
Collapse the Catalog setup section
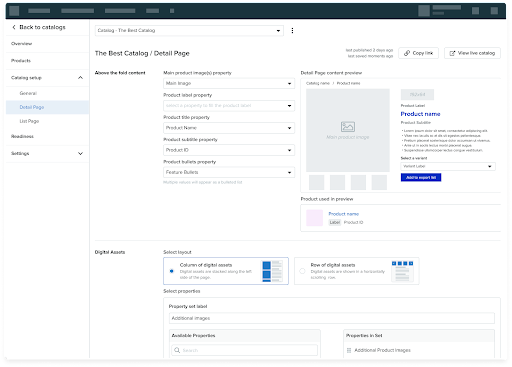point(47,78)
